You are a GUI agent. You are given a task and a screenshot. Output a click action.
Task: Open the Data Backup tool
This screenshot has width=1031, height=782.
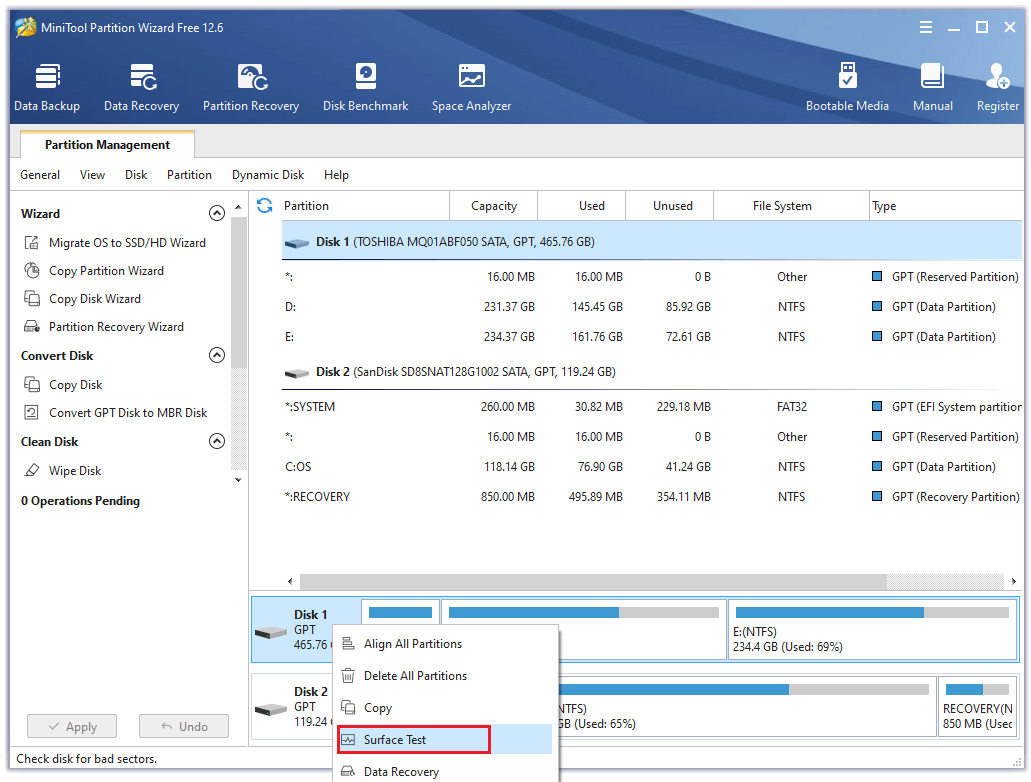[47, 87]
